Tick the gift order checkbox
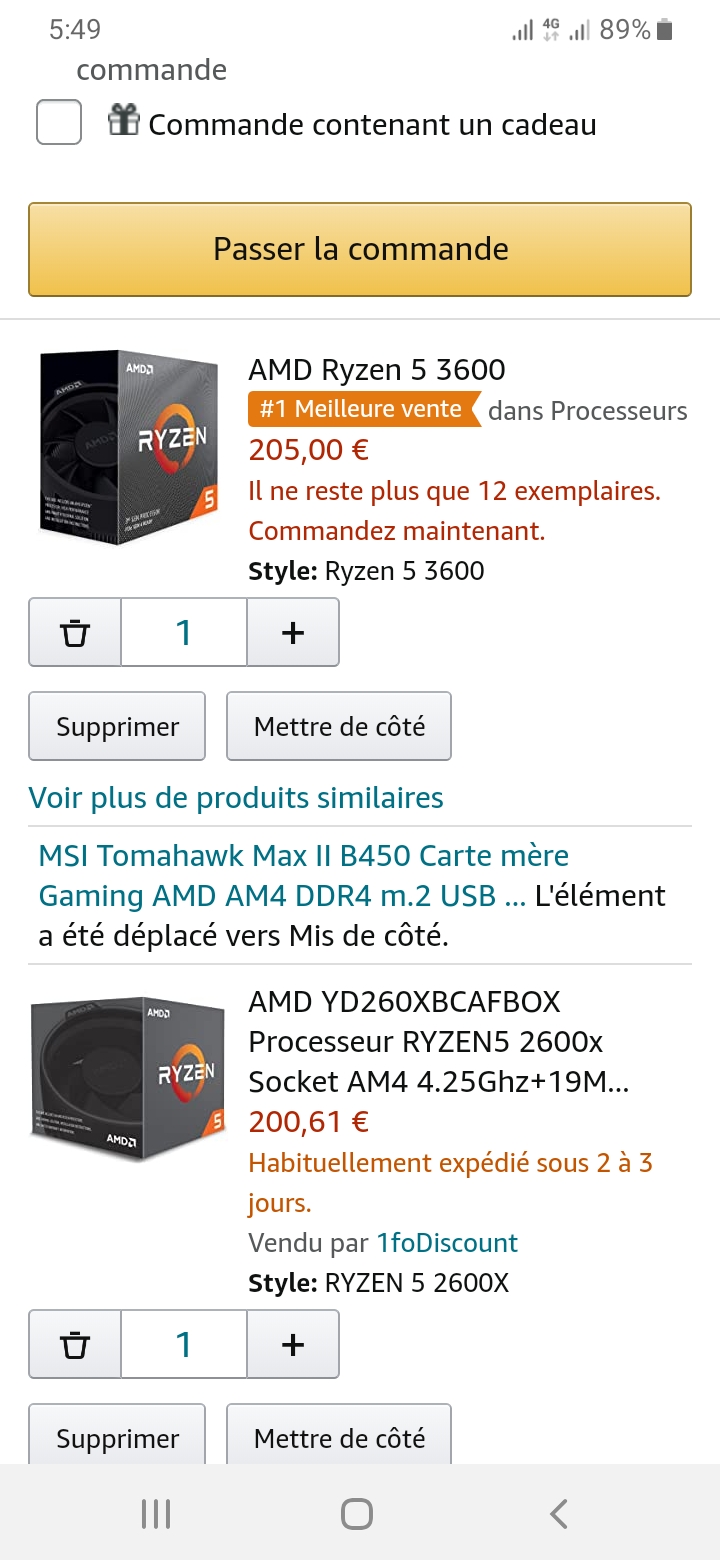 pyautogui.click(x=59, y=123)
